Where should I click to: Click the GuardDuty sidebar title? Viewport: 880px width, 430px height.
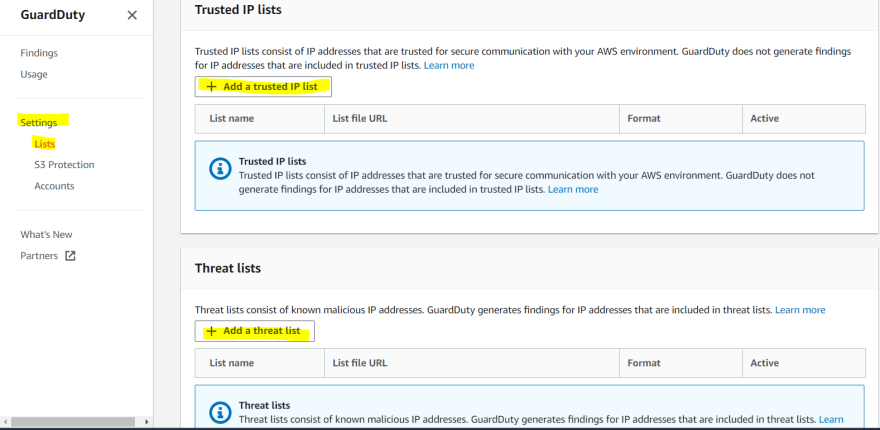(53, 15)
